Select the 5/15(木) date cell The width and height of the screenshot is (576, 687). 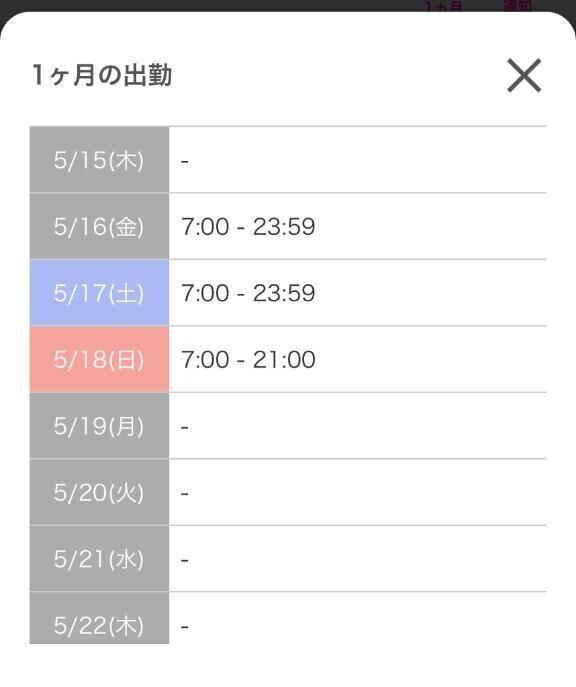99,159
